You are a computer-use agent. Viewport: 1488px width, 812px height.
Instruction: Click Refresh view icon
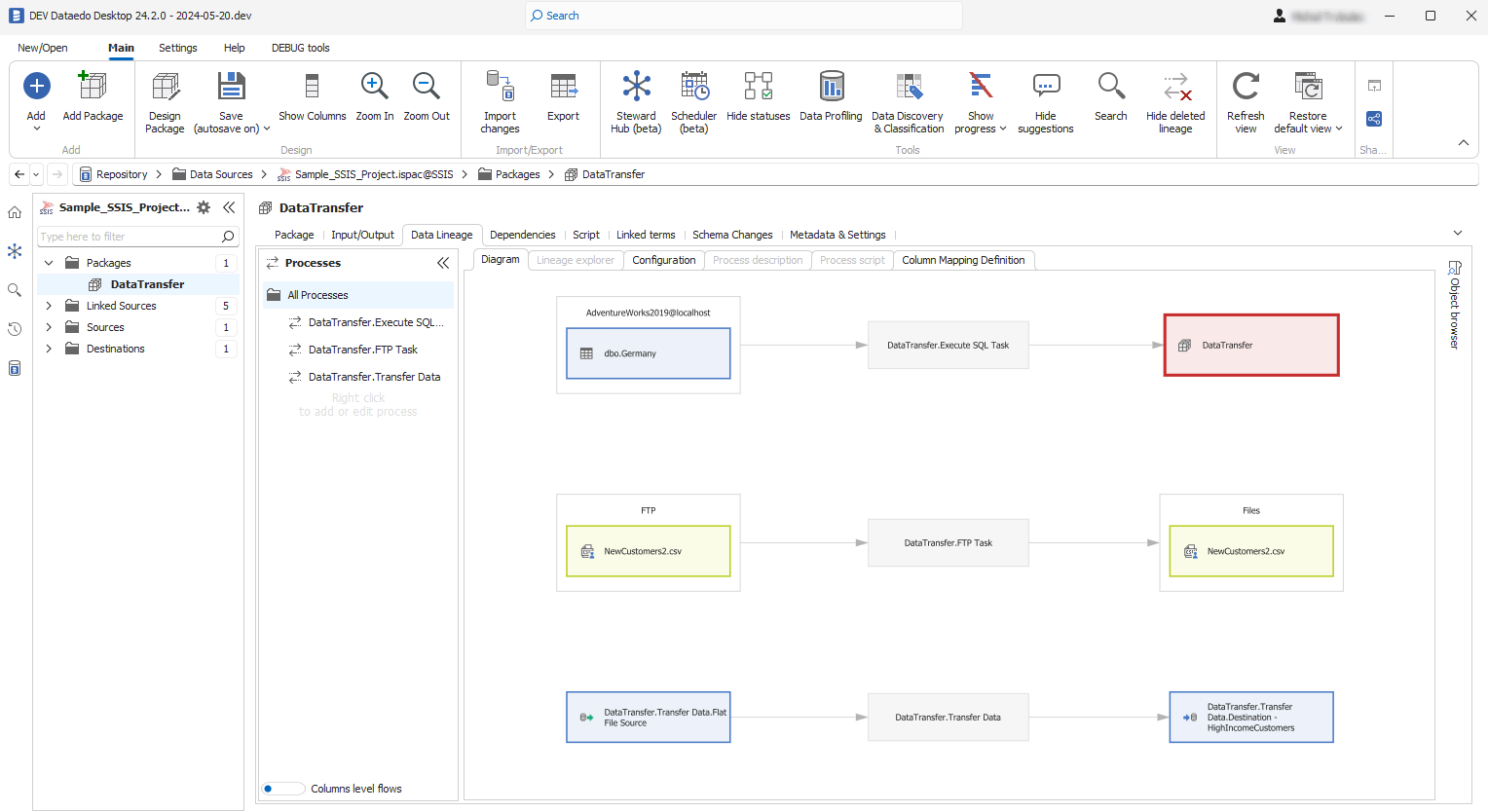pyautogui.click(x=1246, y=86)
